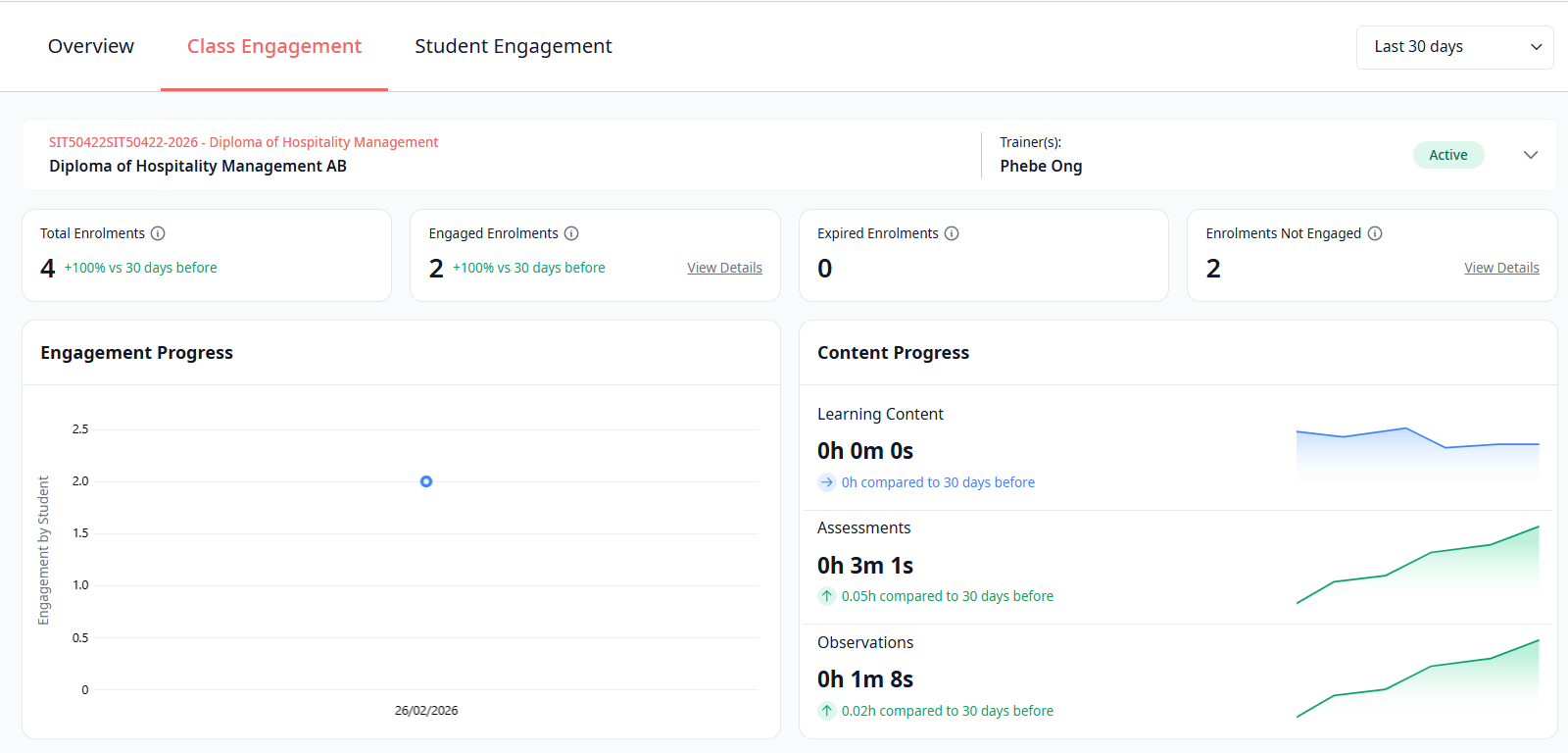The height and width of the screenshot is (753, 1568).
Task: Click the Active status badge
Action: (1447, 155)
